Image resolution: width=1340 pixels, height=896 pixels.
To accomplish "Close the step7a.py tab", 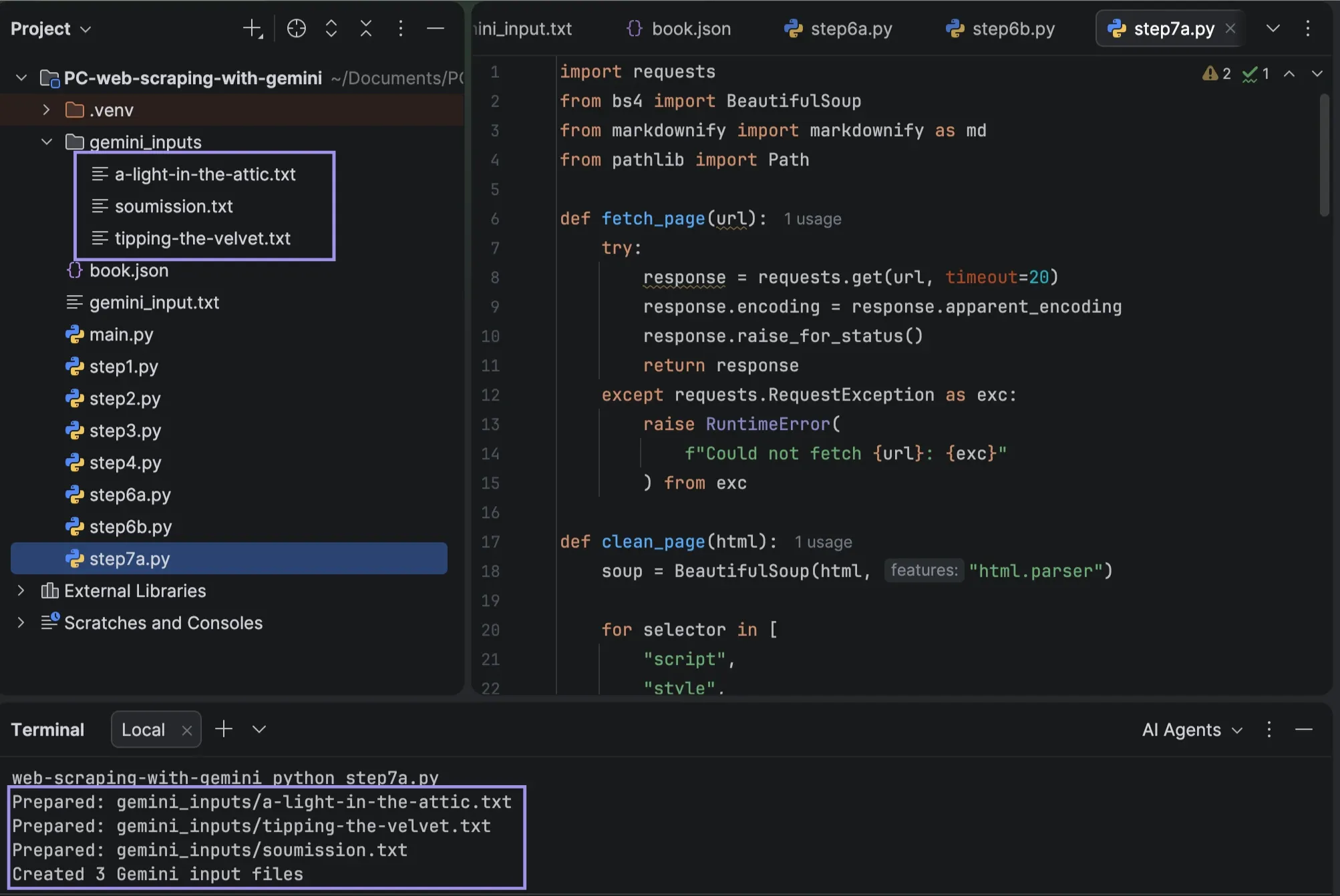I will (x=1230, y=29).
